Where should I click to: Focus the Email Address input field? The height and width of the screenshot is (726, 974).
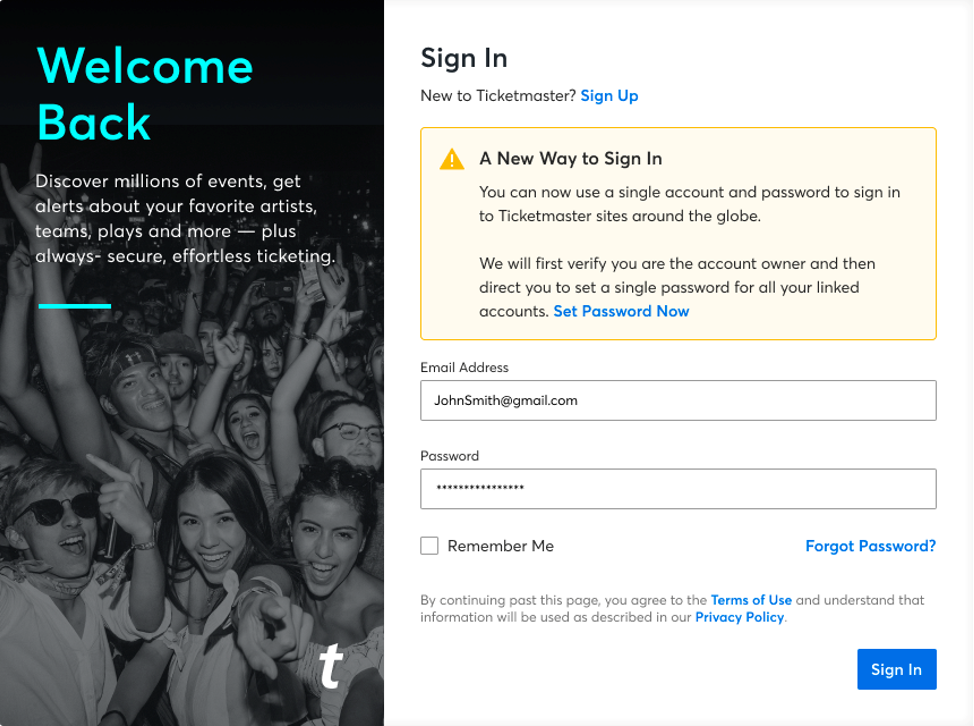click(x=678, y=401)
